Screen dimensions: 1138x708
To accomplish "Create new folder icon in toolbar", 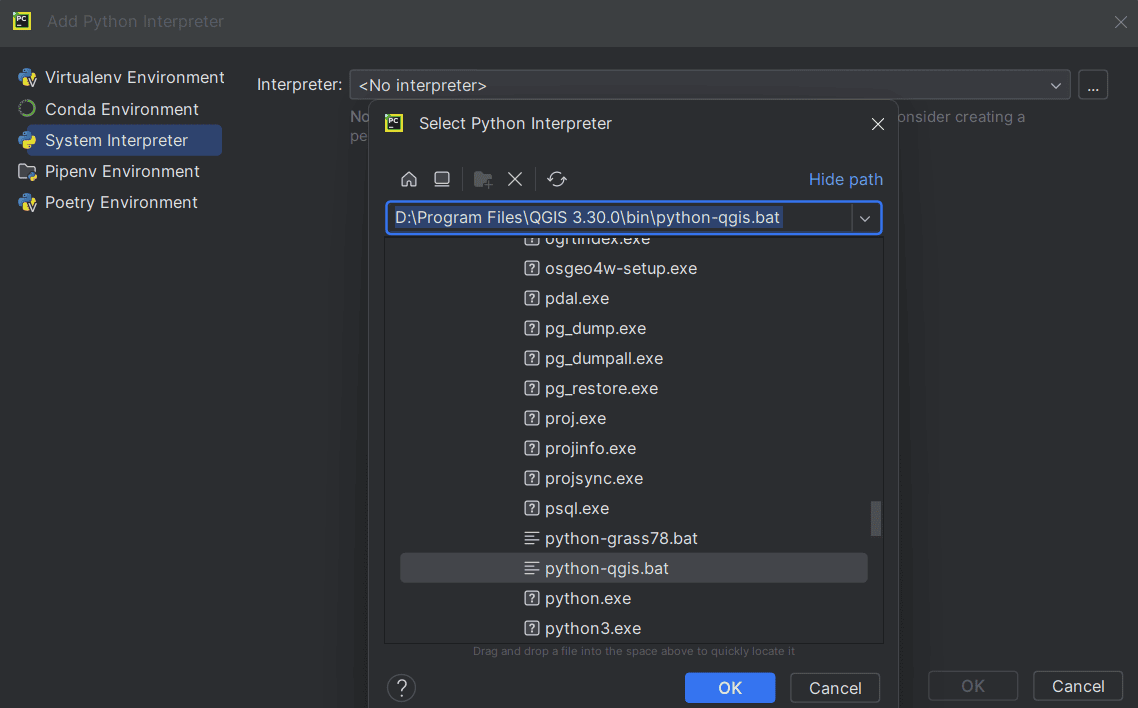I will pyautogui.click(x=483, y=179).
